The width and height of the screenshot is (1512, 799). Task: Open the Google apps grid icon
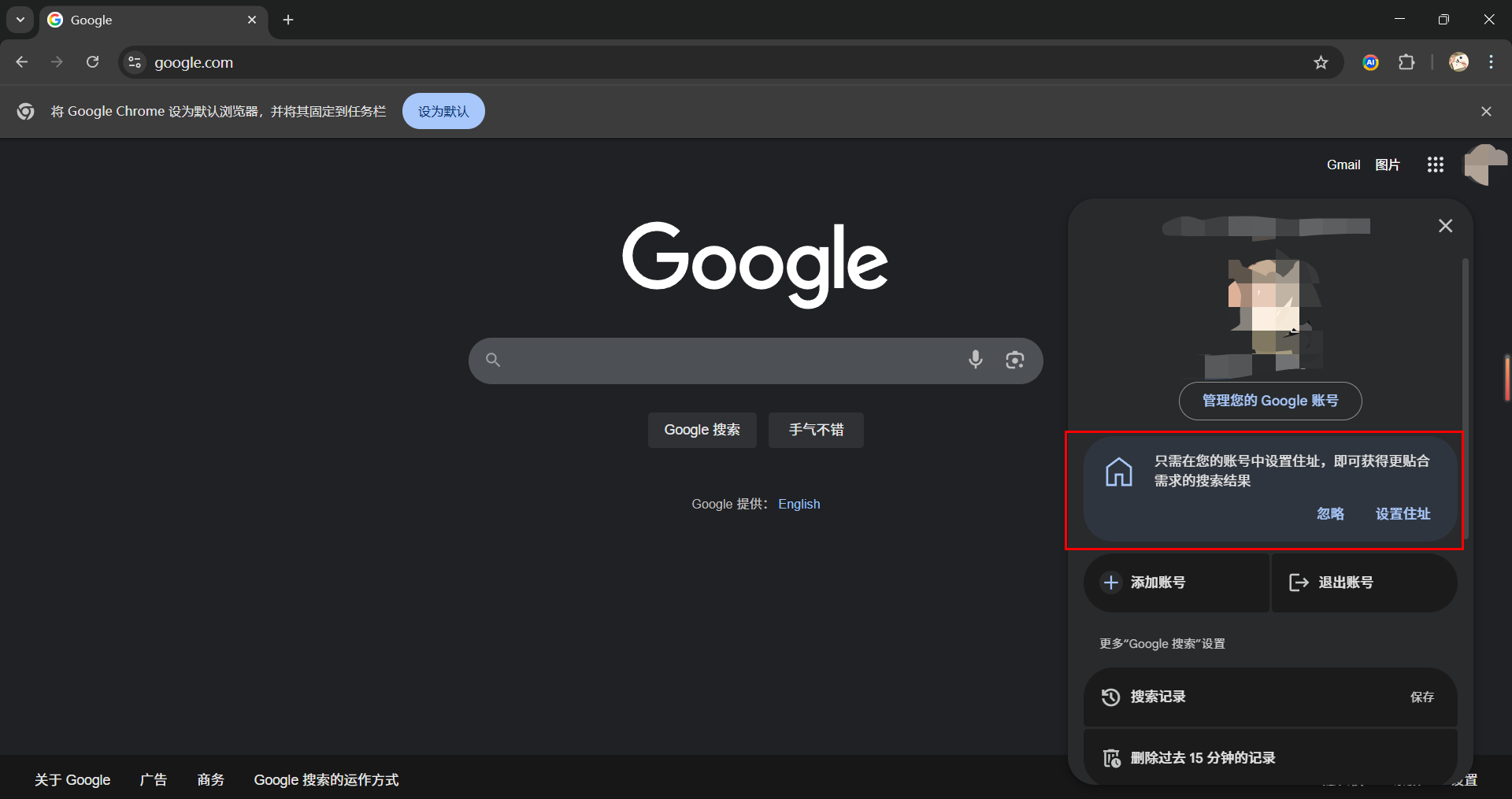tap(1435, 165)
